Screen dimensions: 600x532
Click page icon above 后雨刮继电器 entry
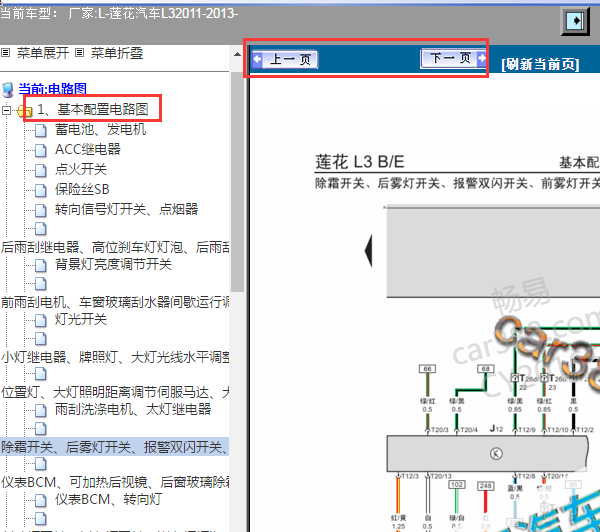(41, 228)
